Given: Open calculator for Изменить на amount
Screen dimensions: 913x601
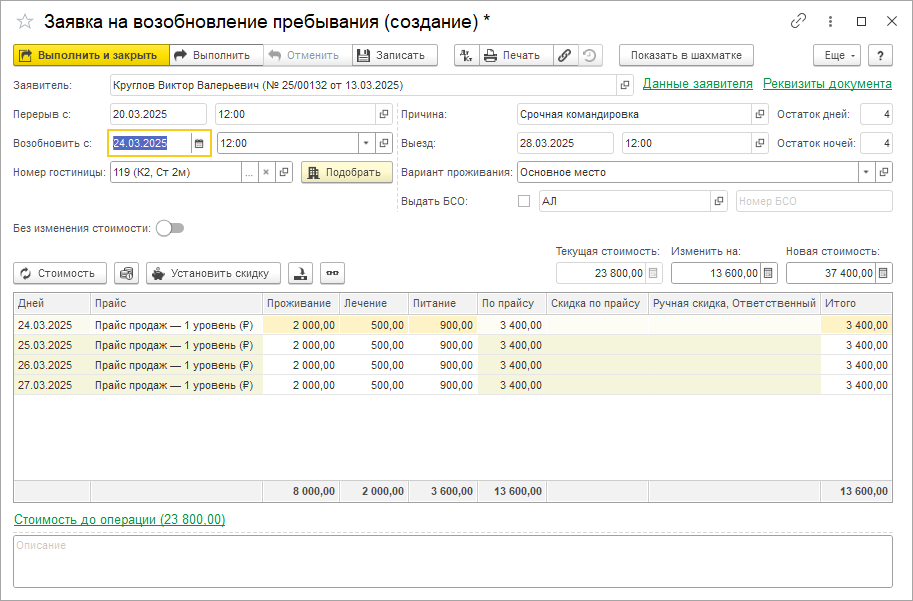Looking at the screenshot, I should [768, 273].
